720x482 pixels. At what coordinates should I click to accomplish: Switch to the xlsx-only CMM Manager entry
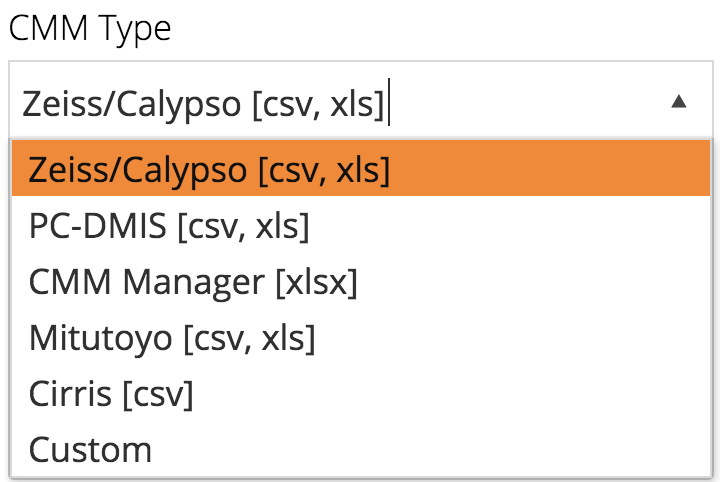click(x=361, y=281)
